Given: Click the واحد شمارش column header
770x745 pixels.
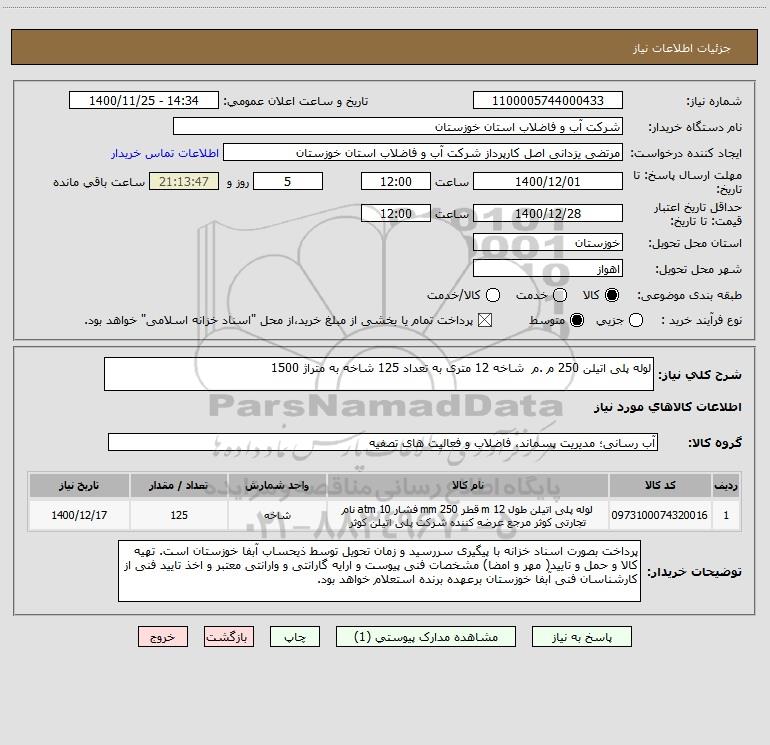Looking at the screenshot, I should [277, 485].
